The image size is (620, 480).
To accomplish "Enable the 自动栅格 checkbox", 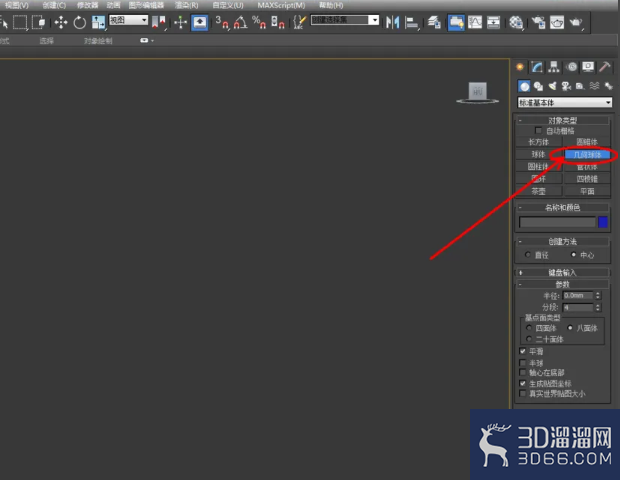I will [538, 130].
